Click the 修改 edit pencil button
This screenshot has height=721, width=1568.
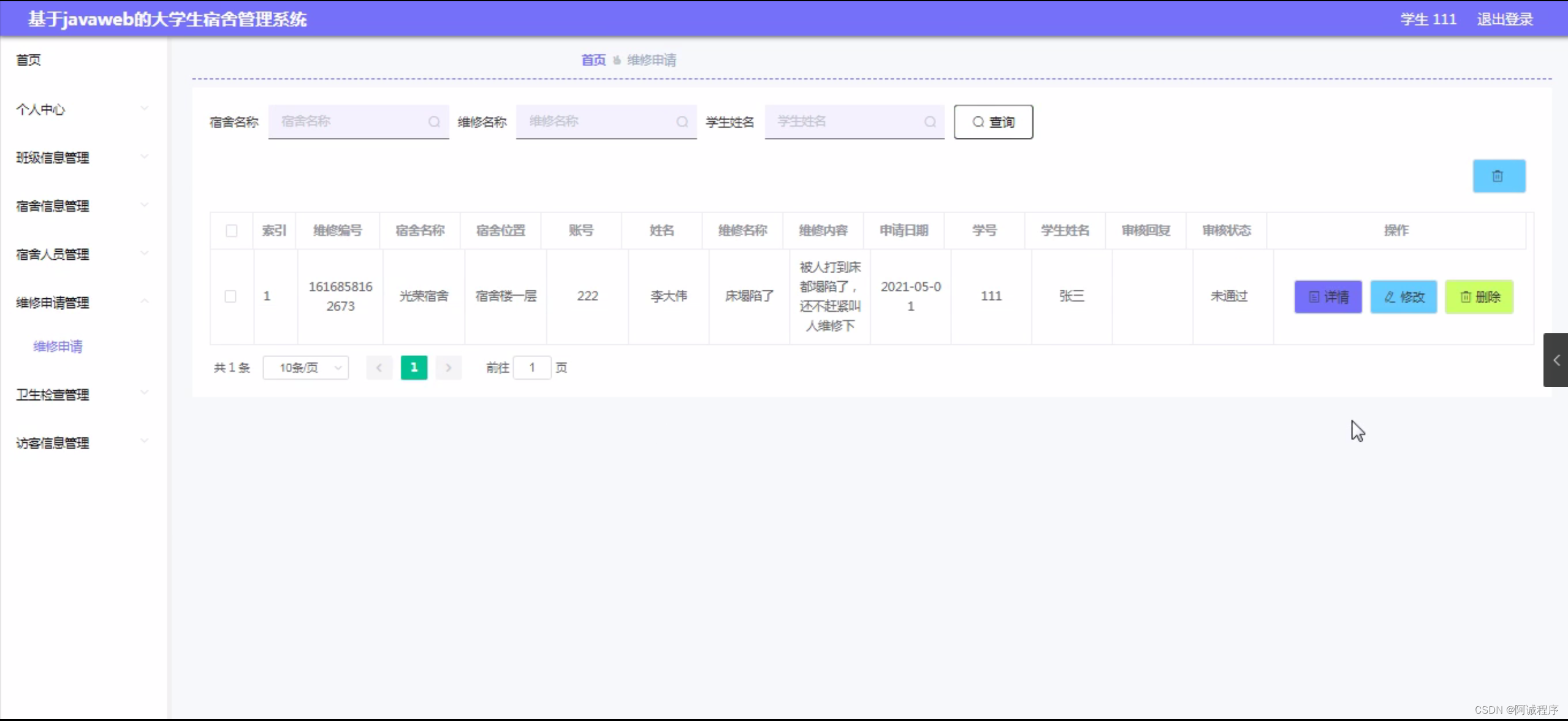pos(1403,296)
